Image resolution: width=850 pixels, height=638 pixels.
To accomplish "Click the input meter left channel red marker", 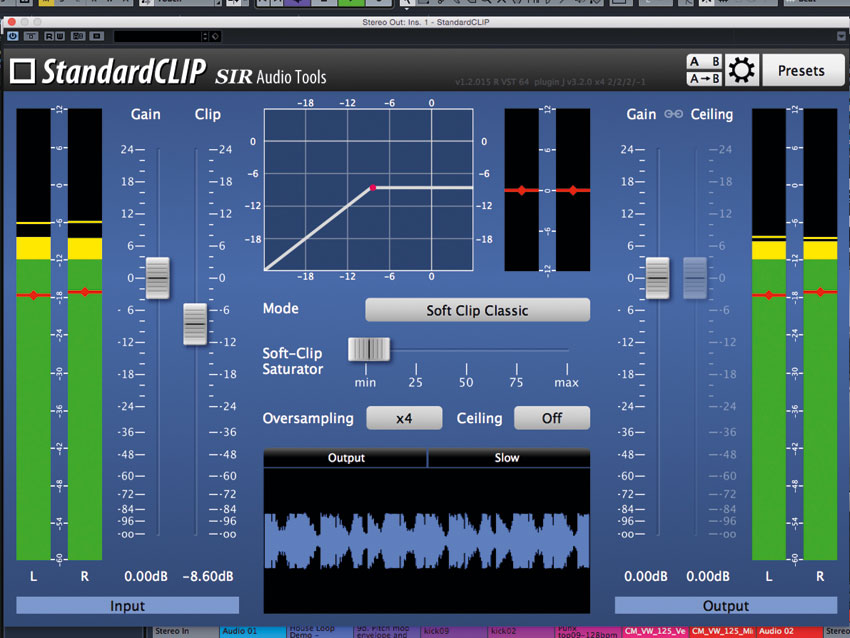I will coord(34,295).
